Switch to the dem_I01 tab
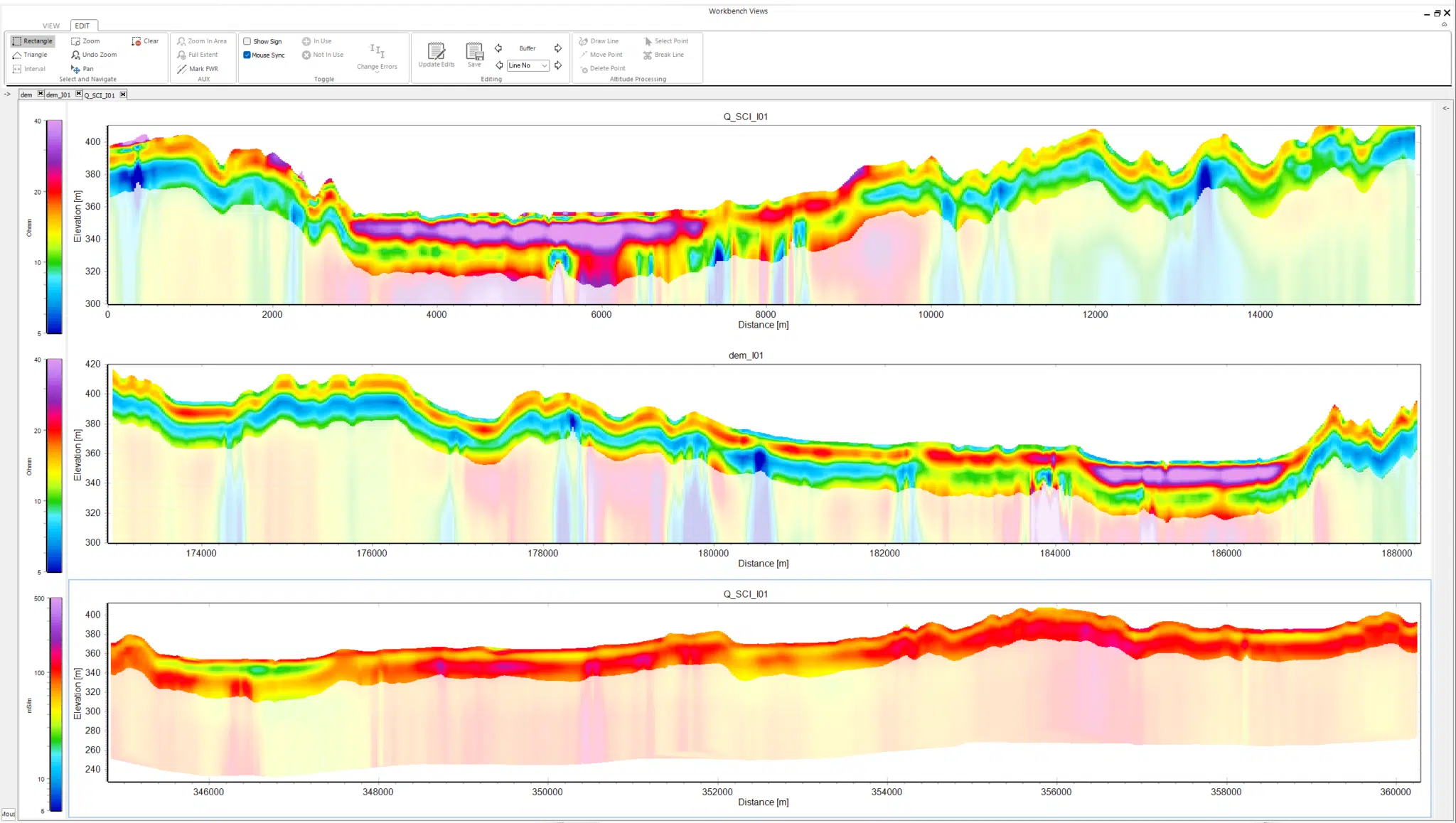 click(x=58, y=95)
